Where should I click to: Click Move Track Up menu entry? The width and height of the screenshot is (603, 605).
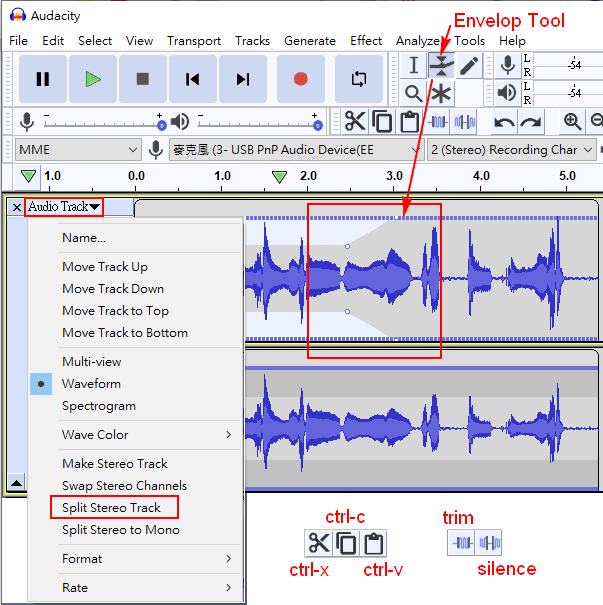click(x=105, y=267)
